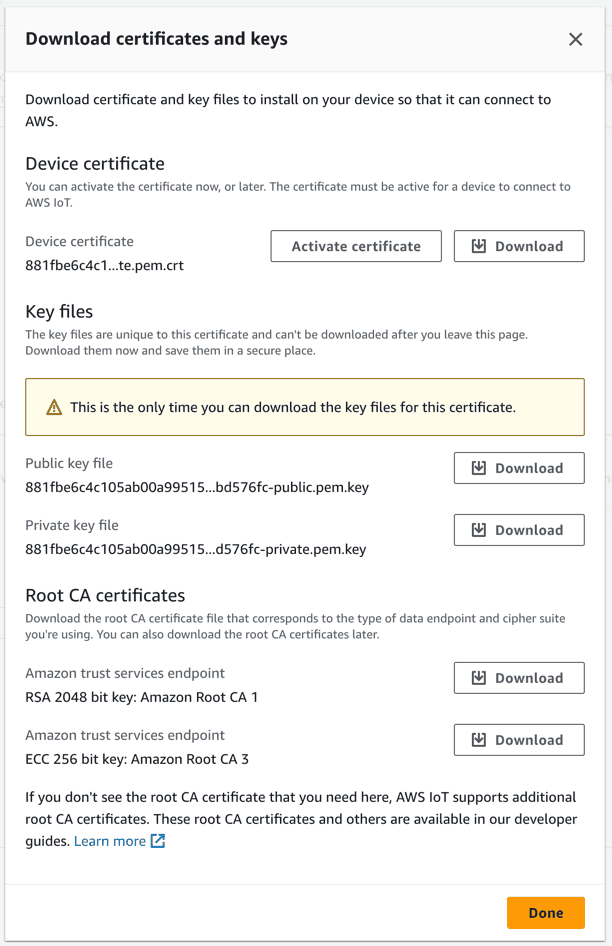Select the public key filename text
The height and width of the screenshot is (946, 612).
click(196, 488)
